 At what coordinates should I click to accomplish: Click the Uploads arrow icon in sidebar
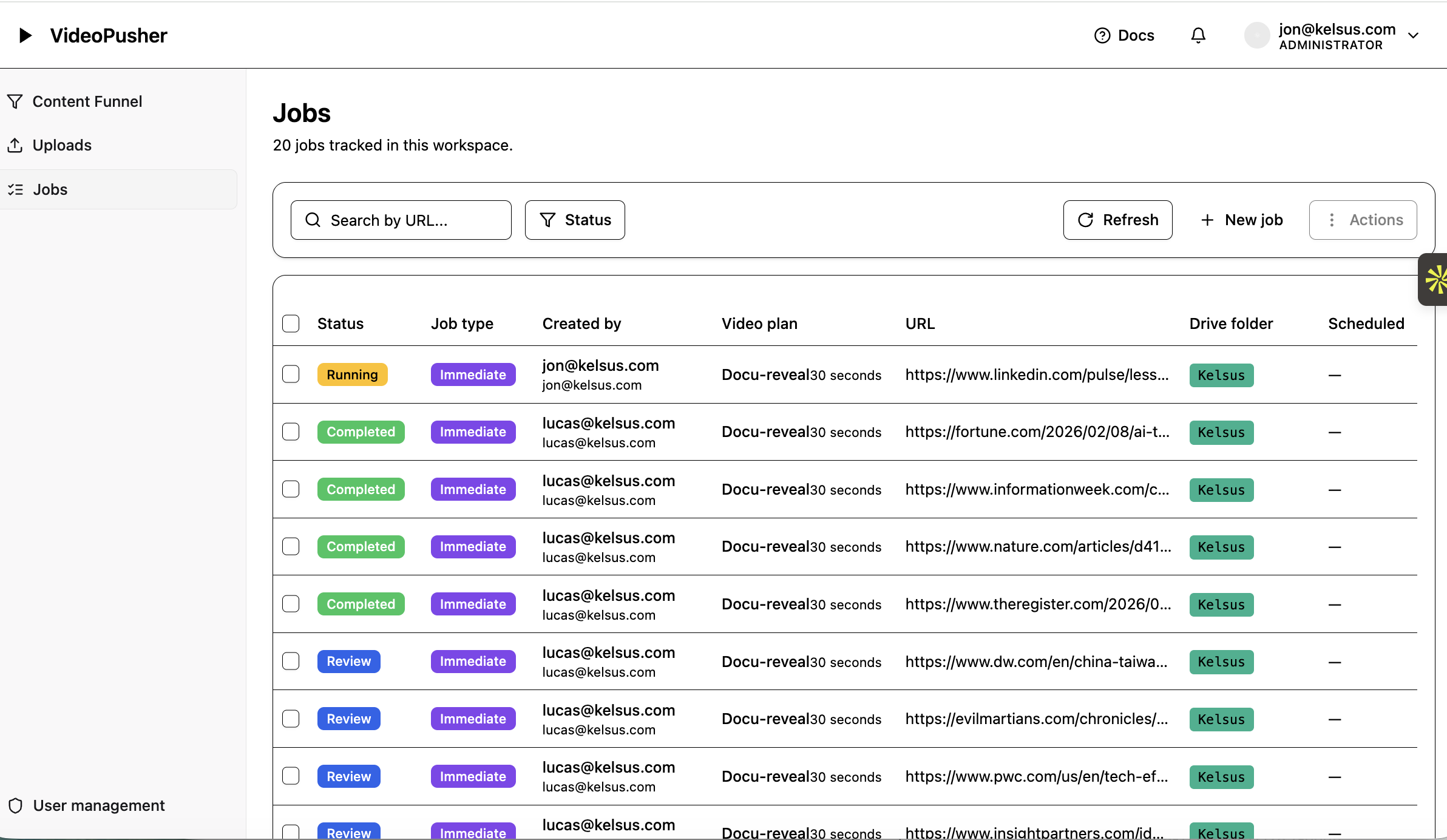(x=15, y=145)
